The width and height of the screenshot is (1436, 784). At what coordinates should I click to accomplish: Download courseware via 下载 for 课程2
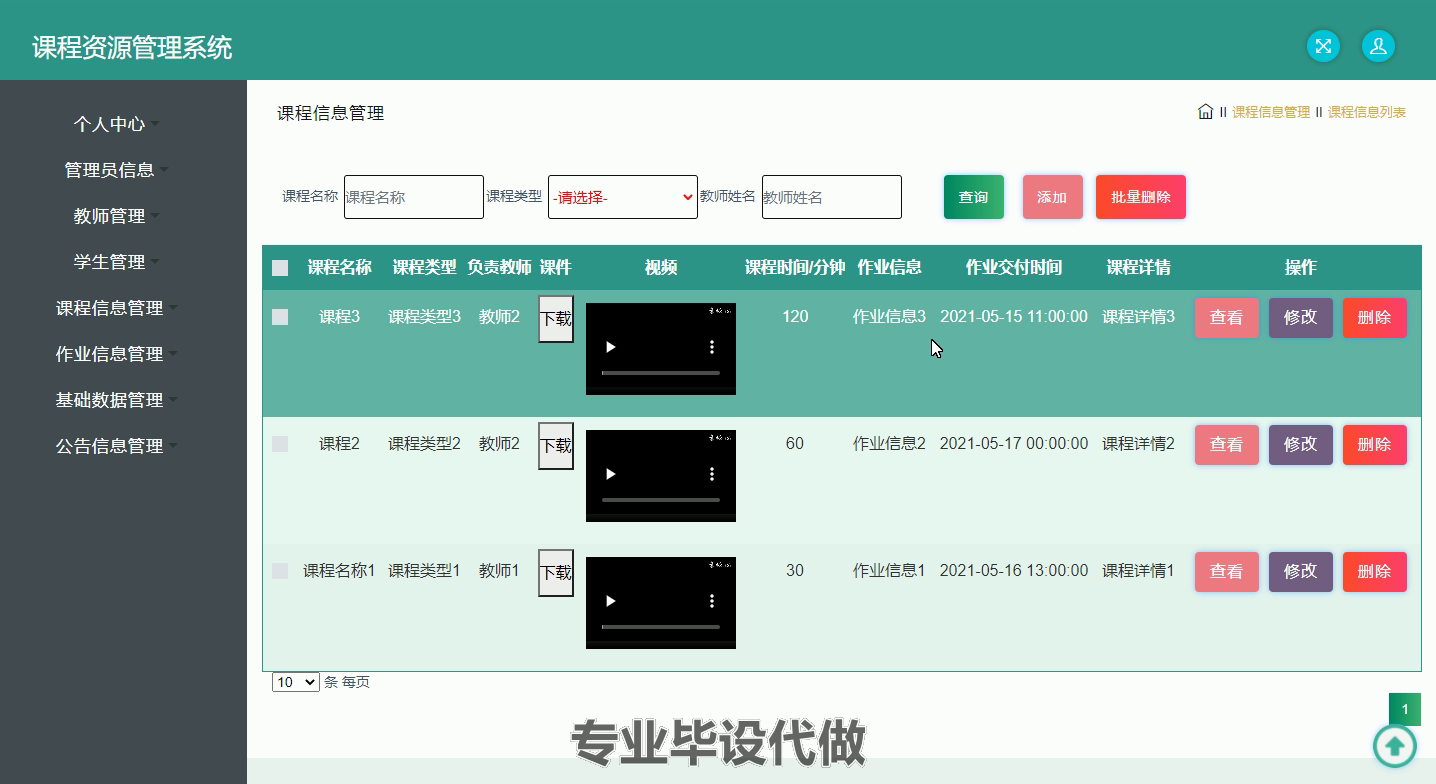pos(556,446)
